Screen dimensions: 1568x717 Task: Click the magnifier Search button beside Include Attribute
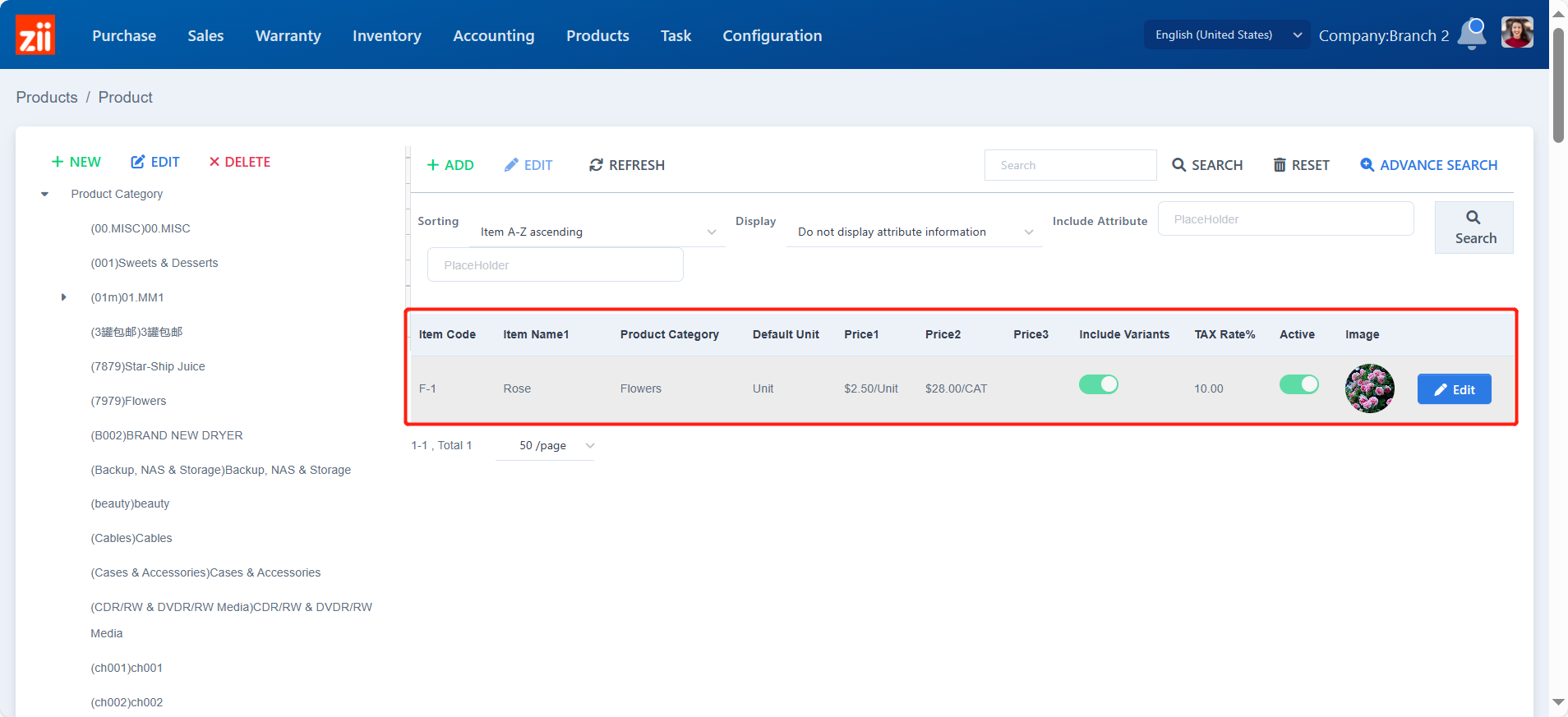click(1473, 228)
